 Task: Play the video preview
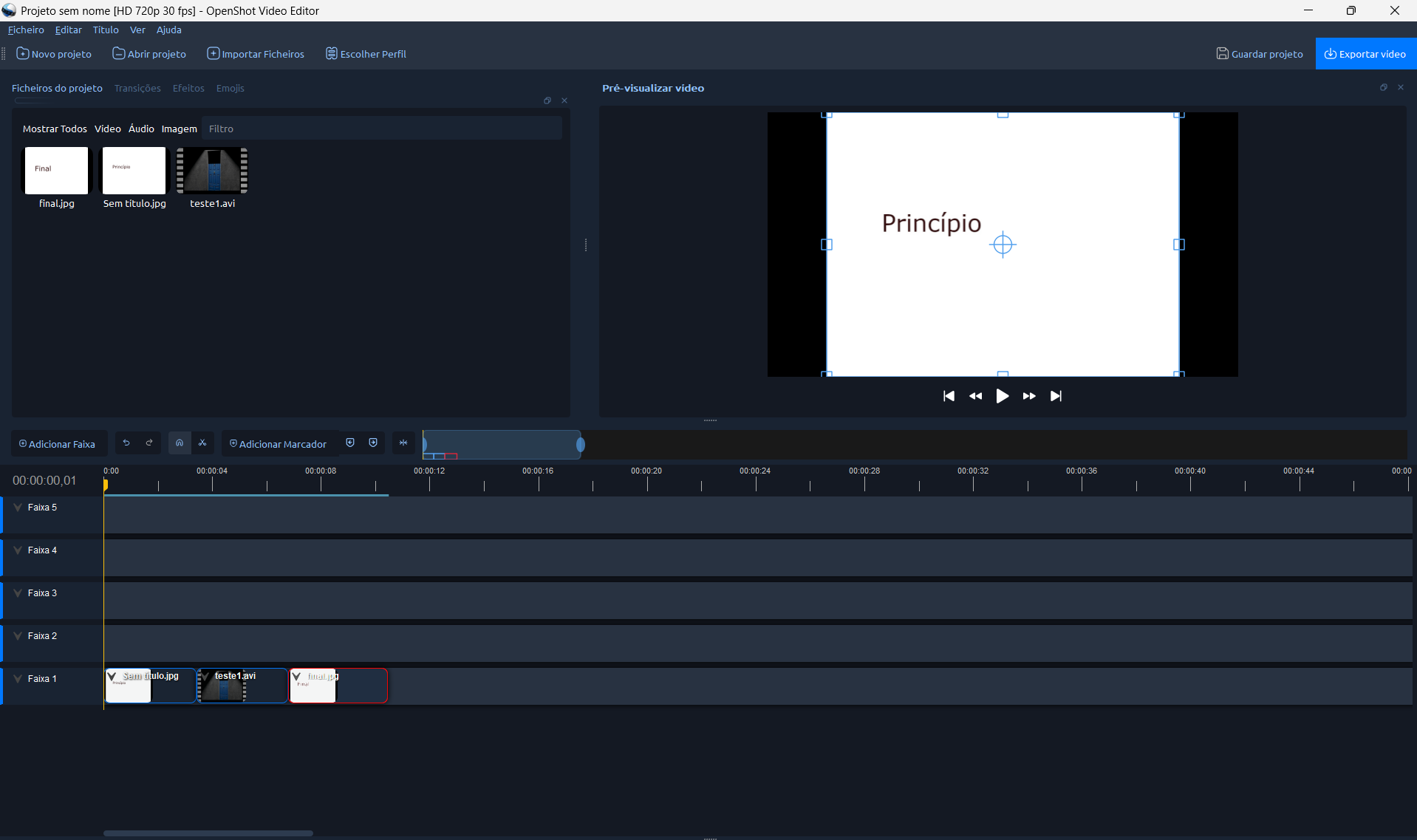pos(1002,397)
